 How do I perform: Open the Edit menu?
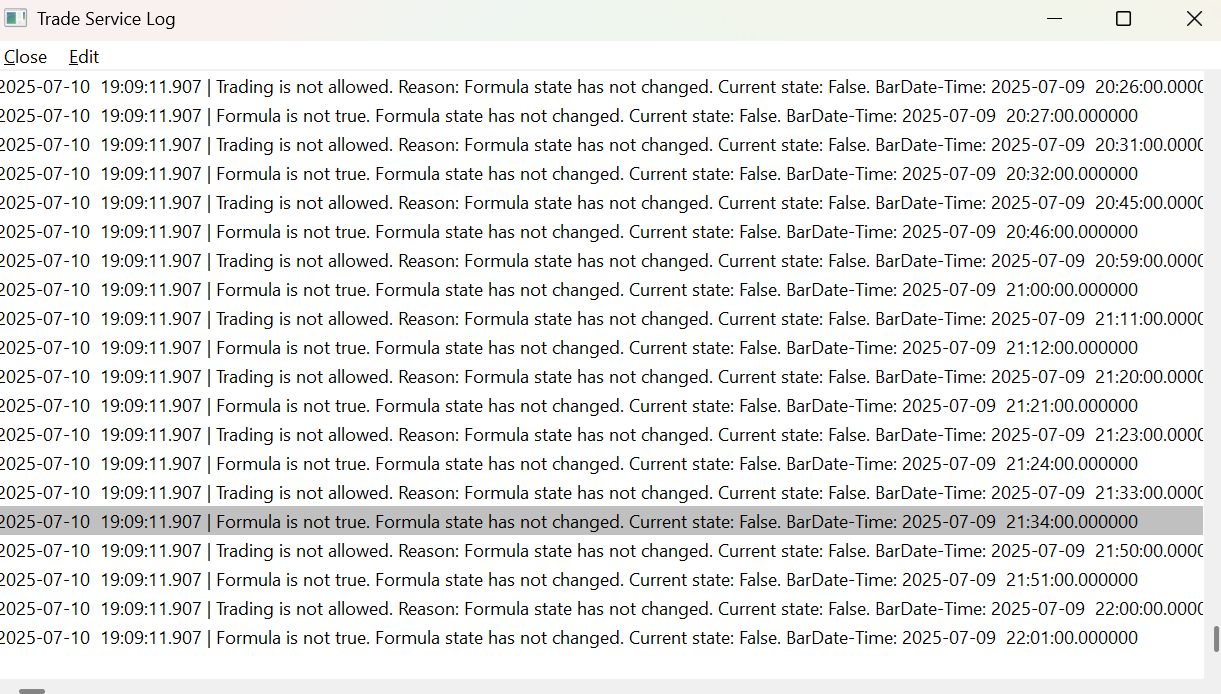84,57
